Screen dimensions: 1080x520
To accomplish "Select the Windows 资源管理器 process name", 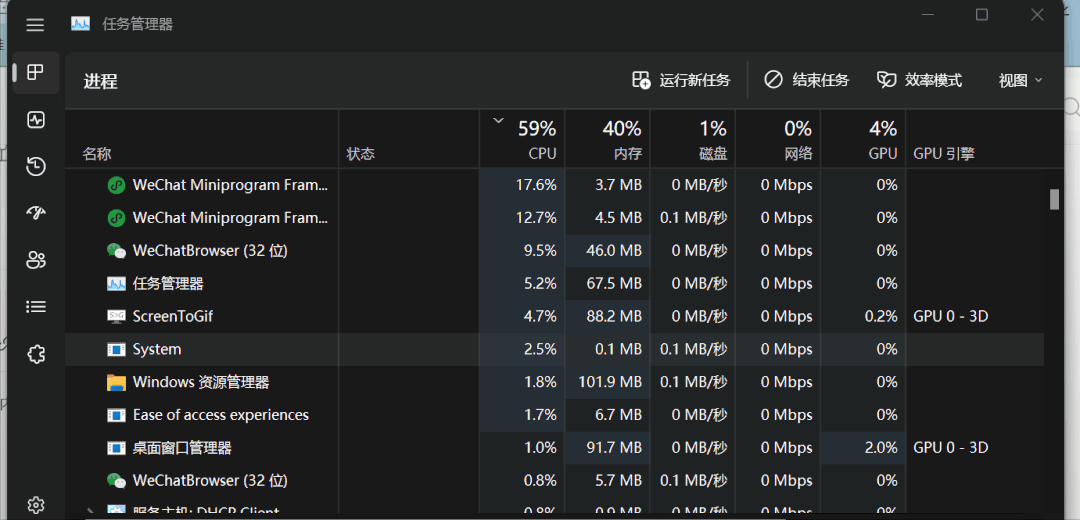I will (x=200, y=382).
